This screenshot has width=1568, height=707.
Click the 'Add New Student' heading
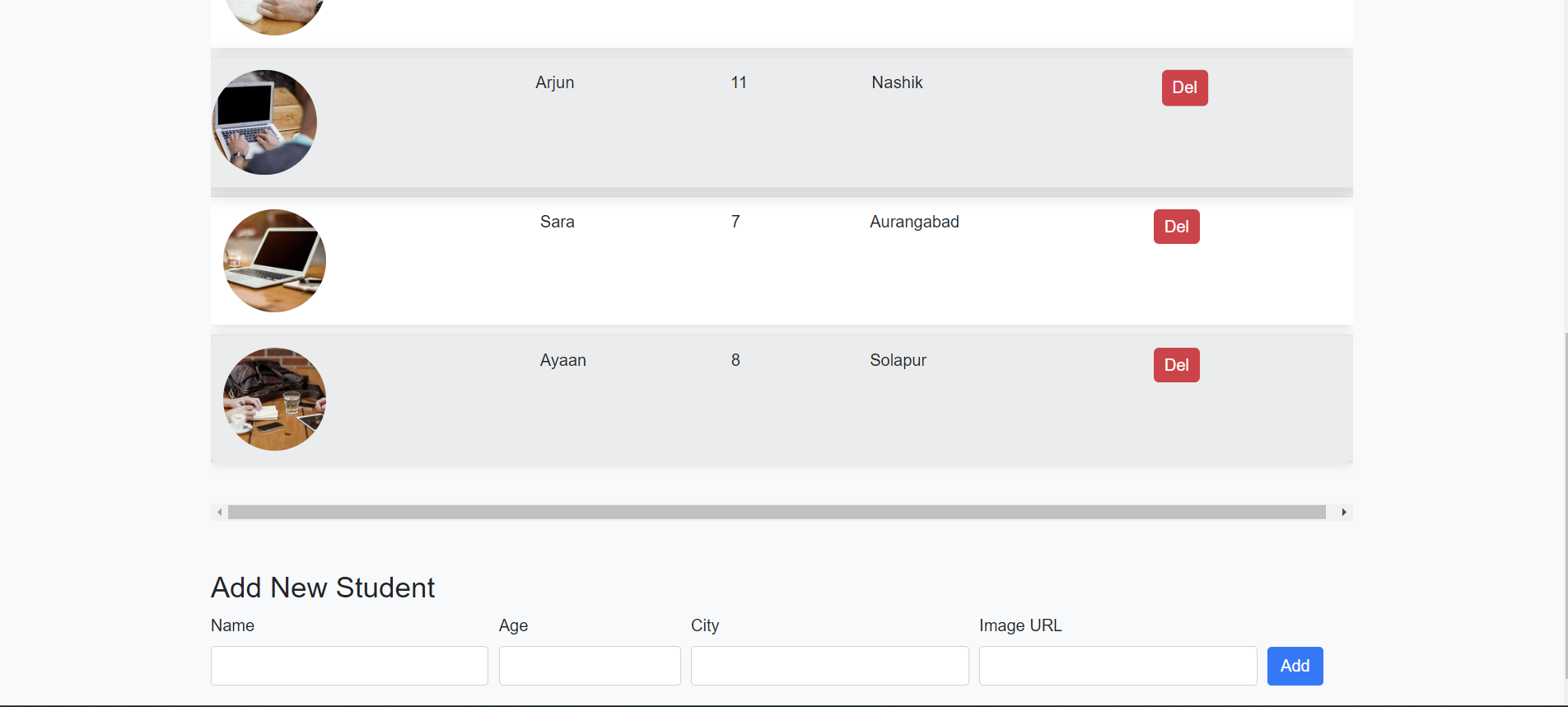click(323, 588)
